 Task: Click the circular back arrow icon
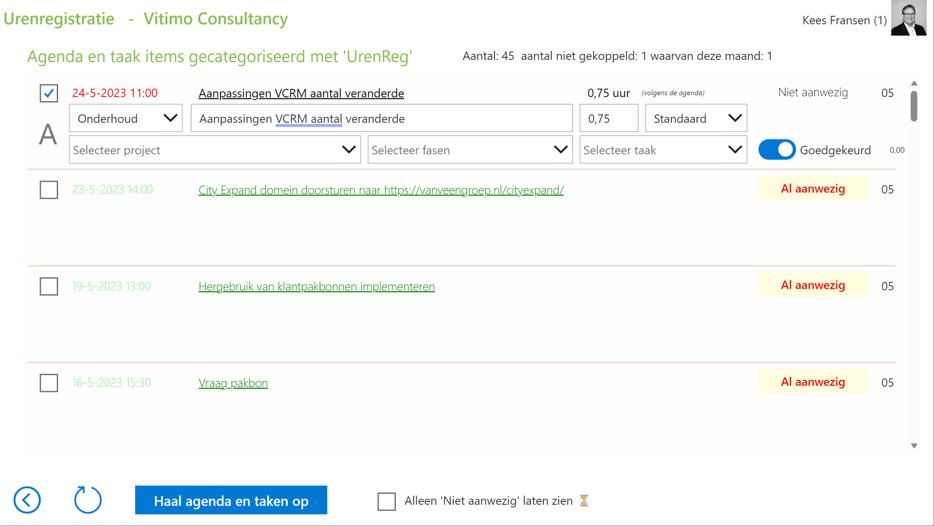coord(27,500)
